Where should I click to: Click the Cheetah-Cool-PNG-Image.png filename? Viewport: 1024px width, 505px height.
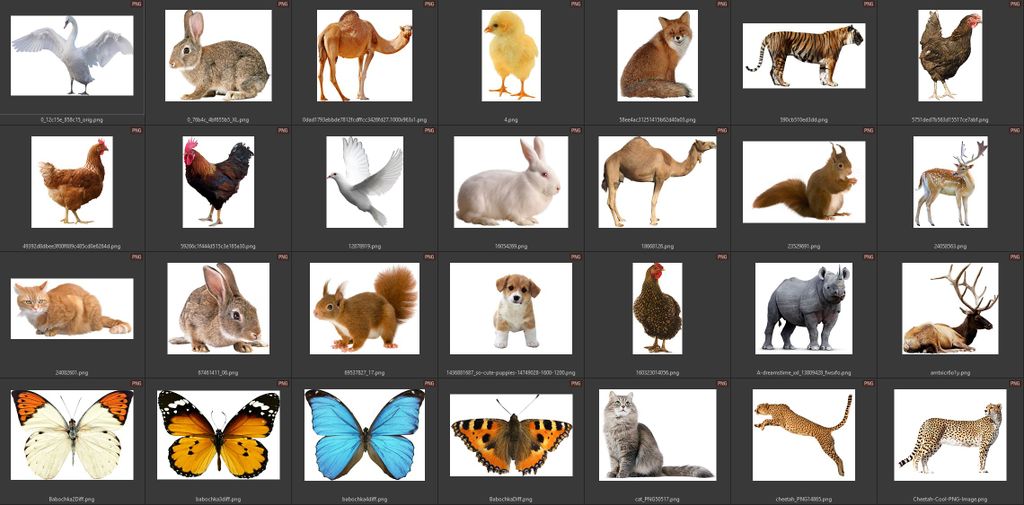click(x=950, y=498)
